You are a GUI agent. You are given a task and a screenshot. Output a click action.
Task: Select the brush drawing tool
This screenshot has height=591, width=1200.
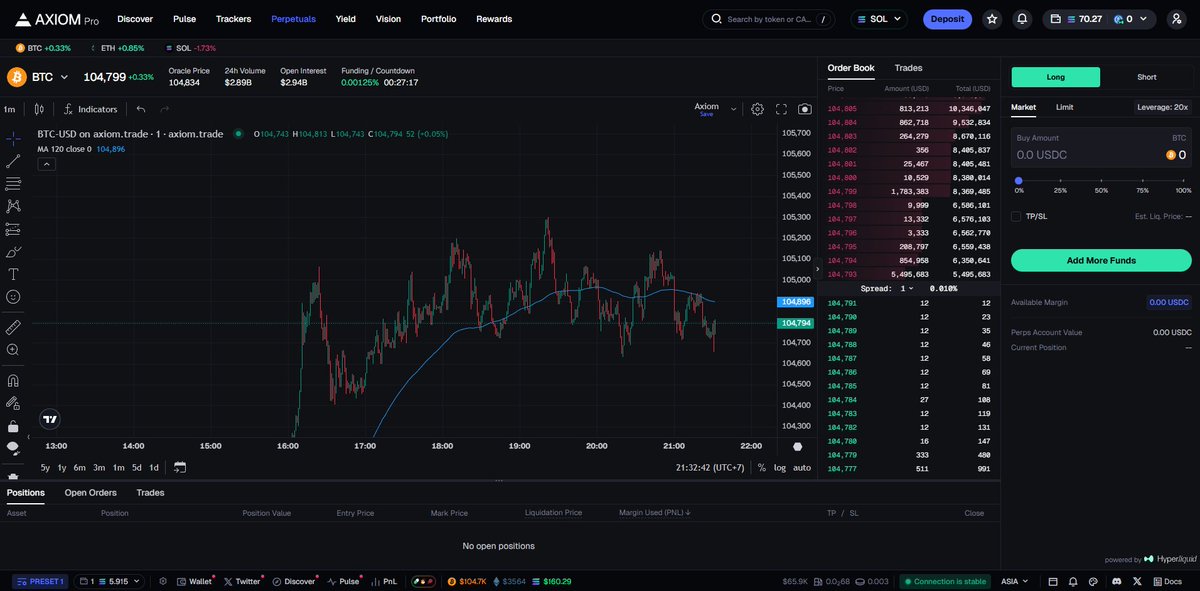tap(13, 252)
